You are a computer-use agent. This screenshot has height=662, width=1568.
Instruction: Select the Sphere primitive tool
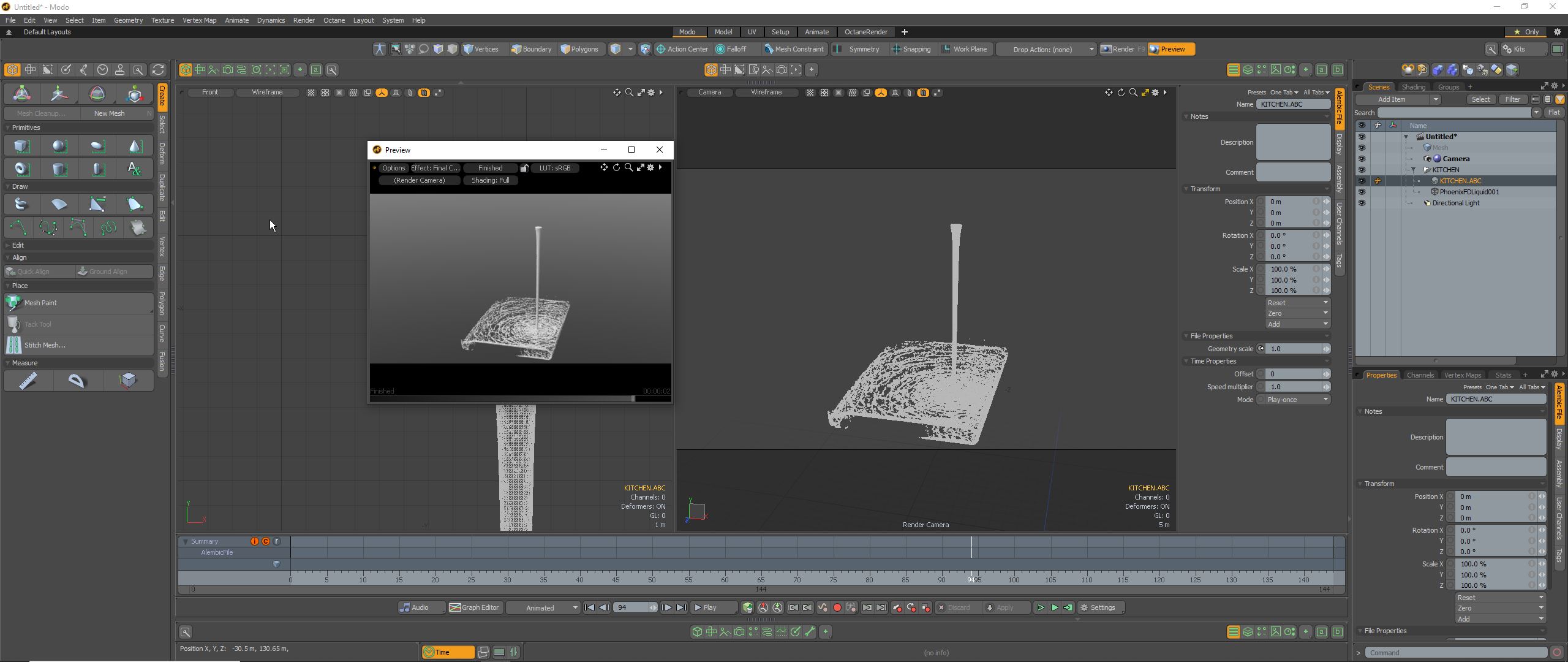click(59, 146)
